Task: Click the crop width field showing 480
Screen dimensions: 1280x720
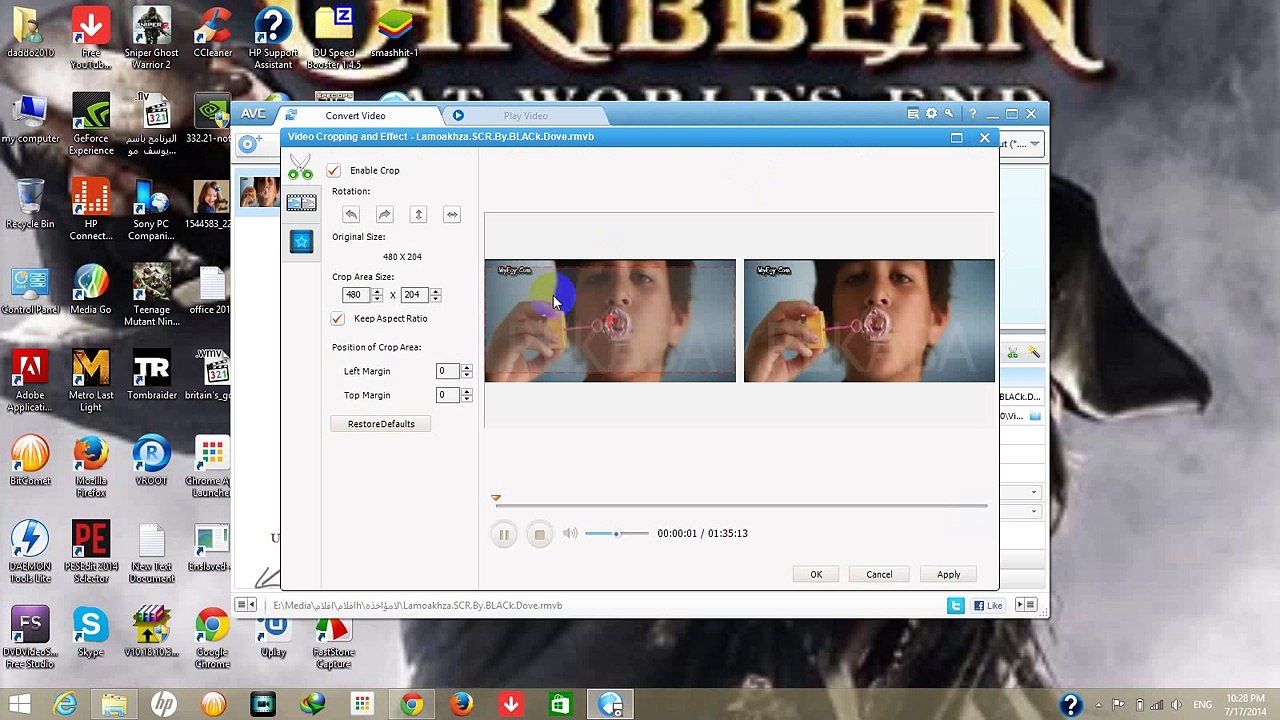Action: 355,295
